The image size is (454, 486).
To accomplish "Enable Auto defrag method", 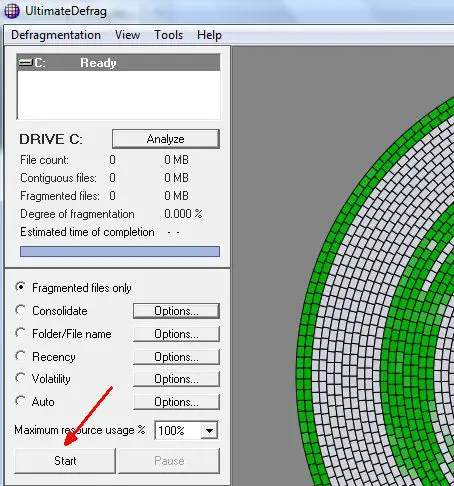I will (x=20, y=401).
